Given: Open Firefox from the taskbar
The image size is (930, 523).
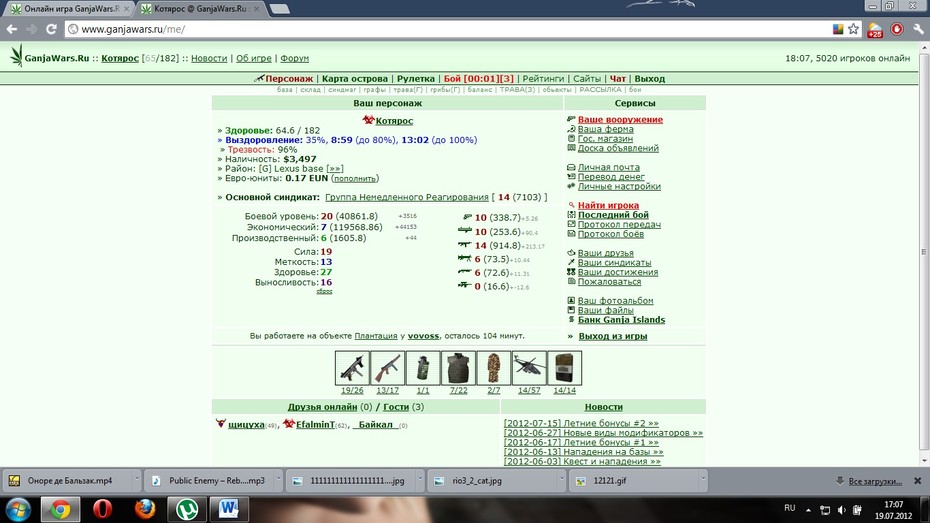Looking at the screenshot, I should pyautogui.click(x=145, y=509).
